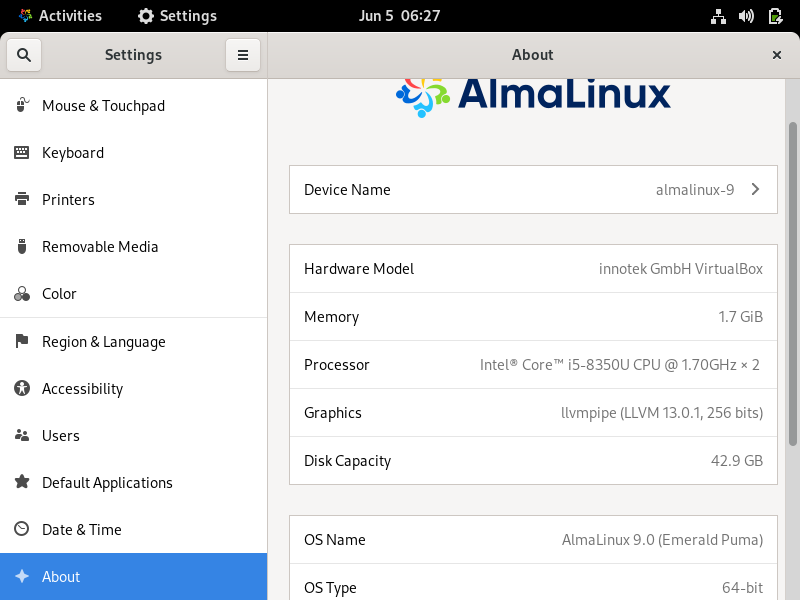Click the Hardware Model row label
The image size is (800, 600).
(359, 269)
